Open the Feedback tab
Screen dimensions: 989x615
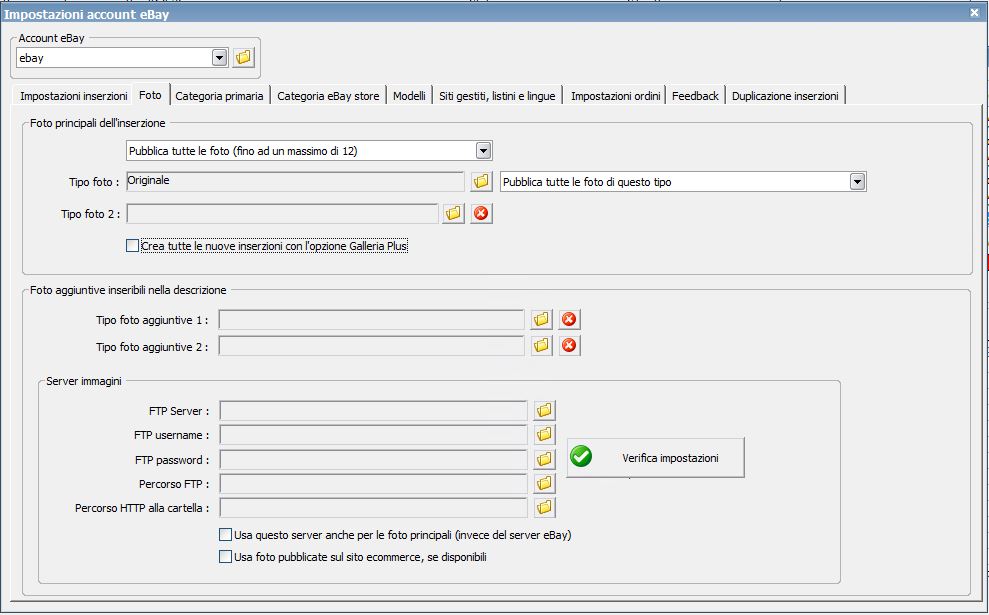(695, 96)
